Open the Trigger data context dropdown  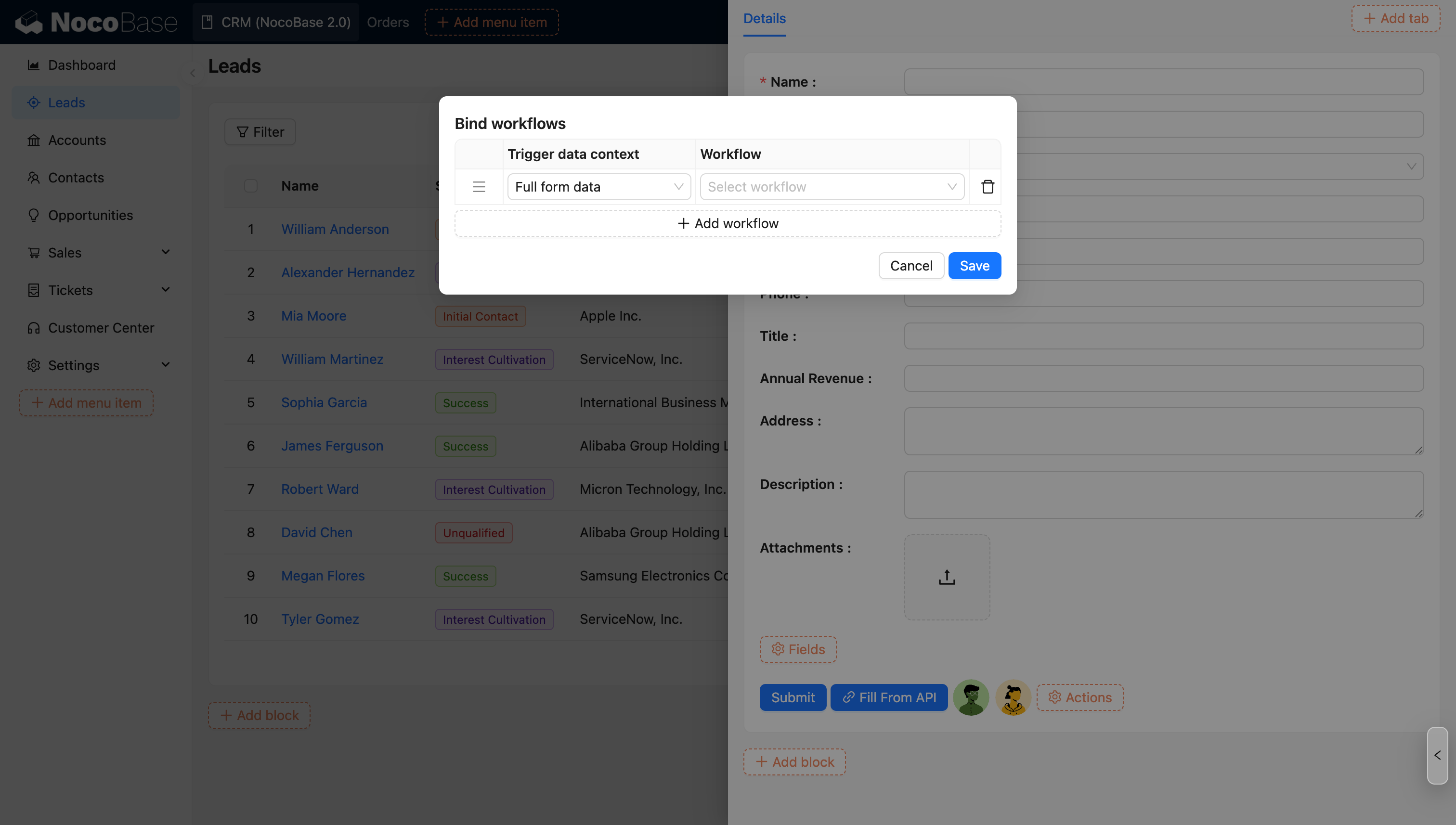pos(598,187)
